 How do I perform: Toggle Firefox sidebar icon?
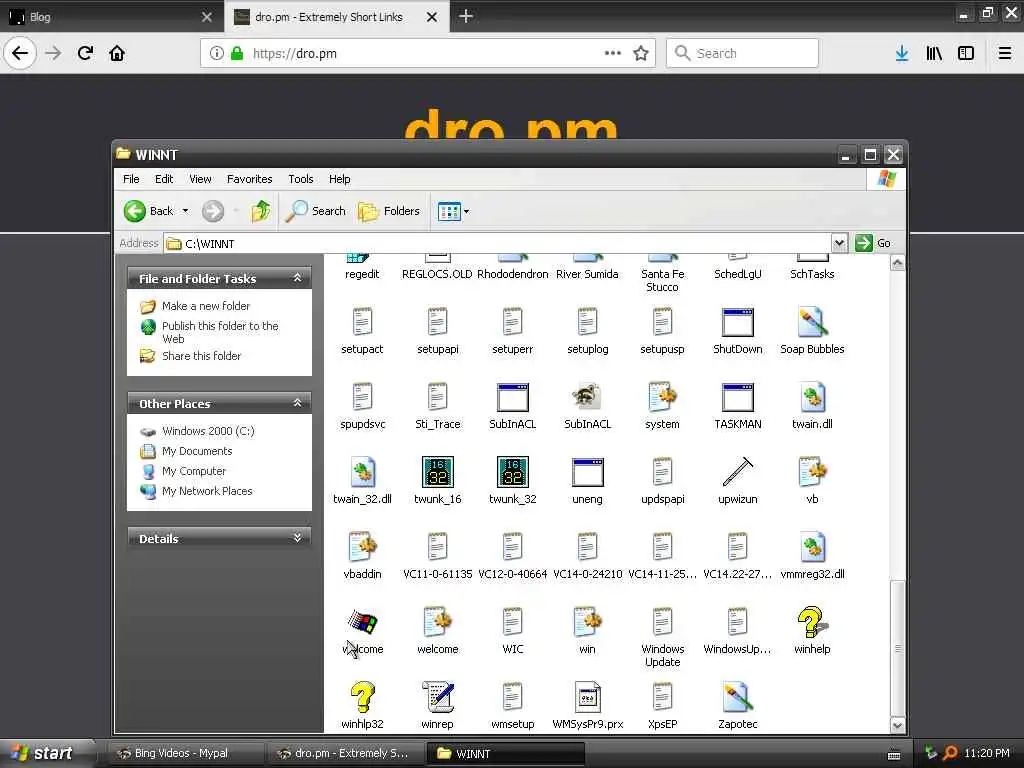coord(966,53)
